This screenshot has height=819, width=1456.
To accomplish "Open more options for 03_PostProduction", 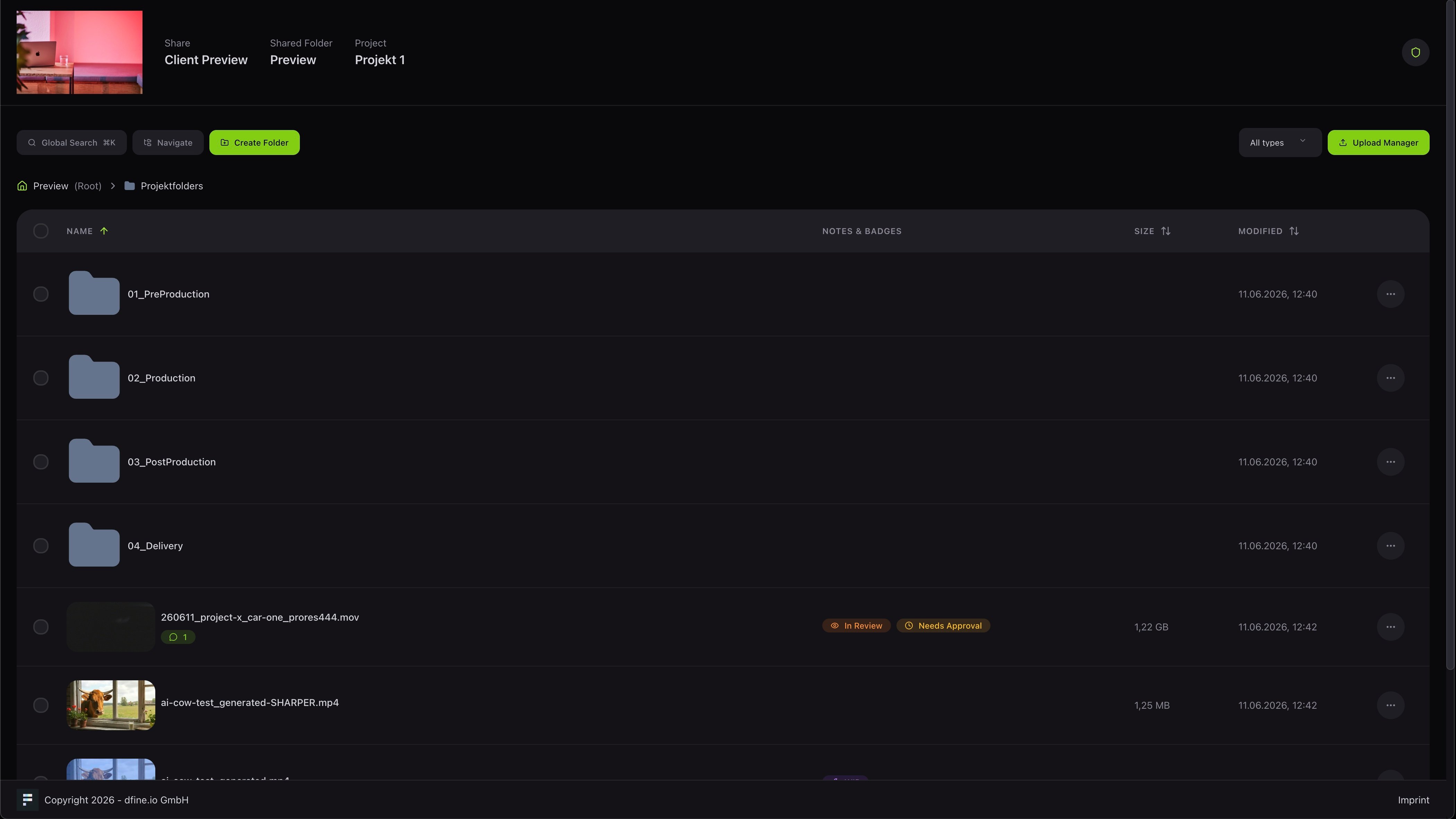I will point(1390,462).
